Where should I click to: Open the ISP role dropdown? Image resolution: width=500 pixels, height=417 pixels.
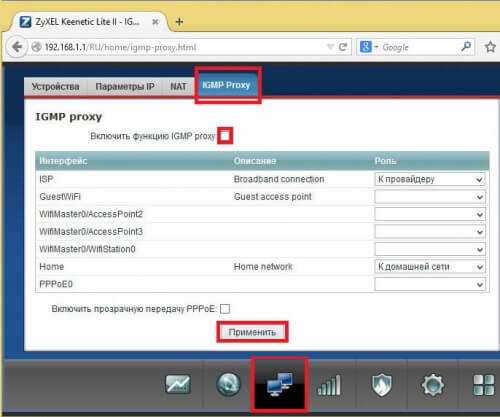pyautogui.click(x=429, y=179)
